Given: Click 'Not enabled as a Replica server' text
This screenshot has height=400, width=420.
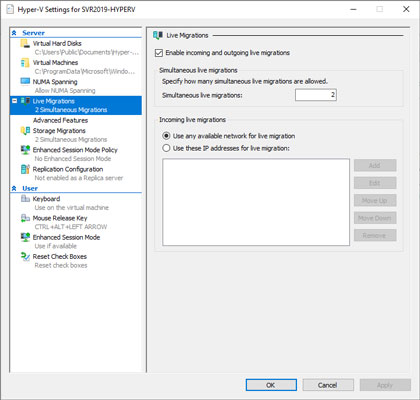Looking at the screenshot, I should point(79,178).
